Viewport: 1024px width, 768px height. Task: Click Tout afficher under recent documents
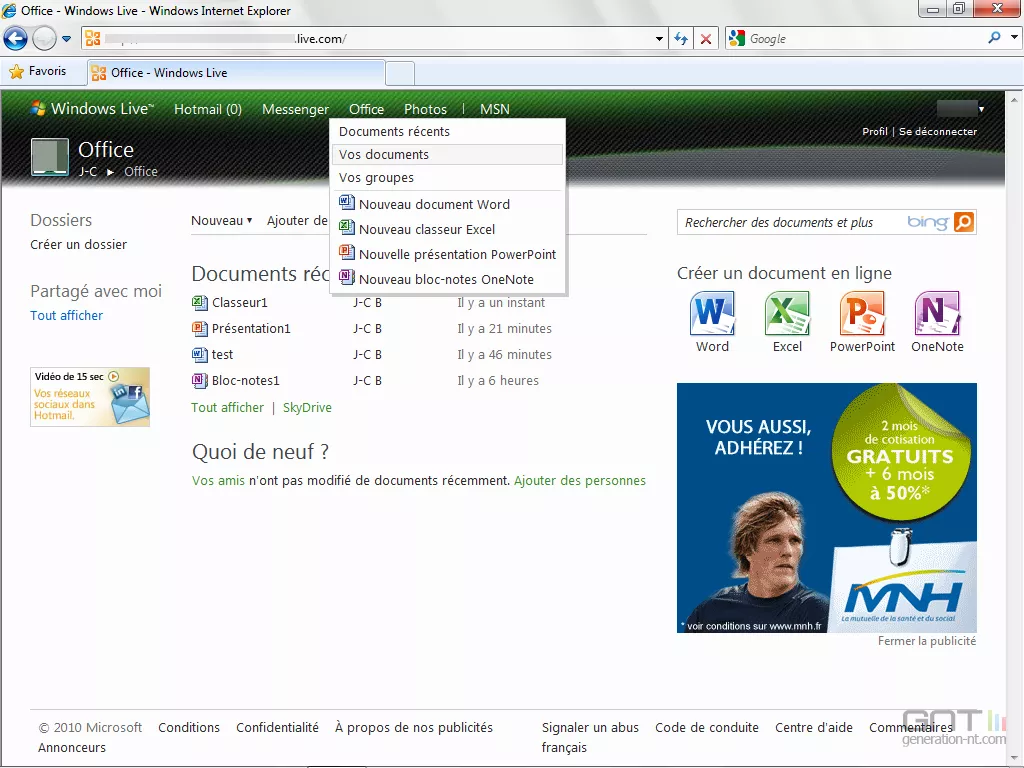pos(227,408)
